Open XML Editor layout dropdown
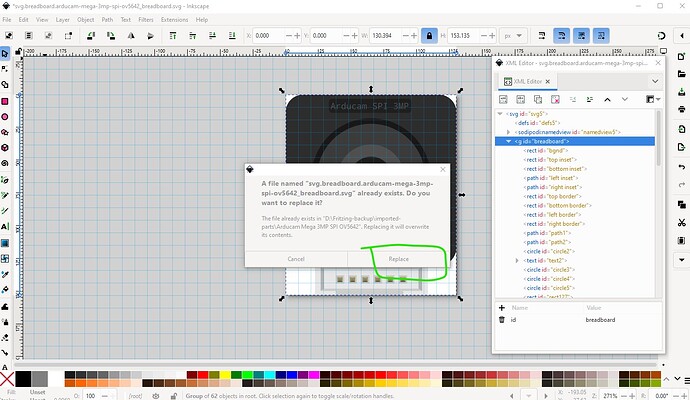Viewport: 690px width, 400px height. 653,99
